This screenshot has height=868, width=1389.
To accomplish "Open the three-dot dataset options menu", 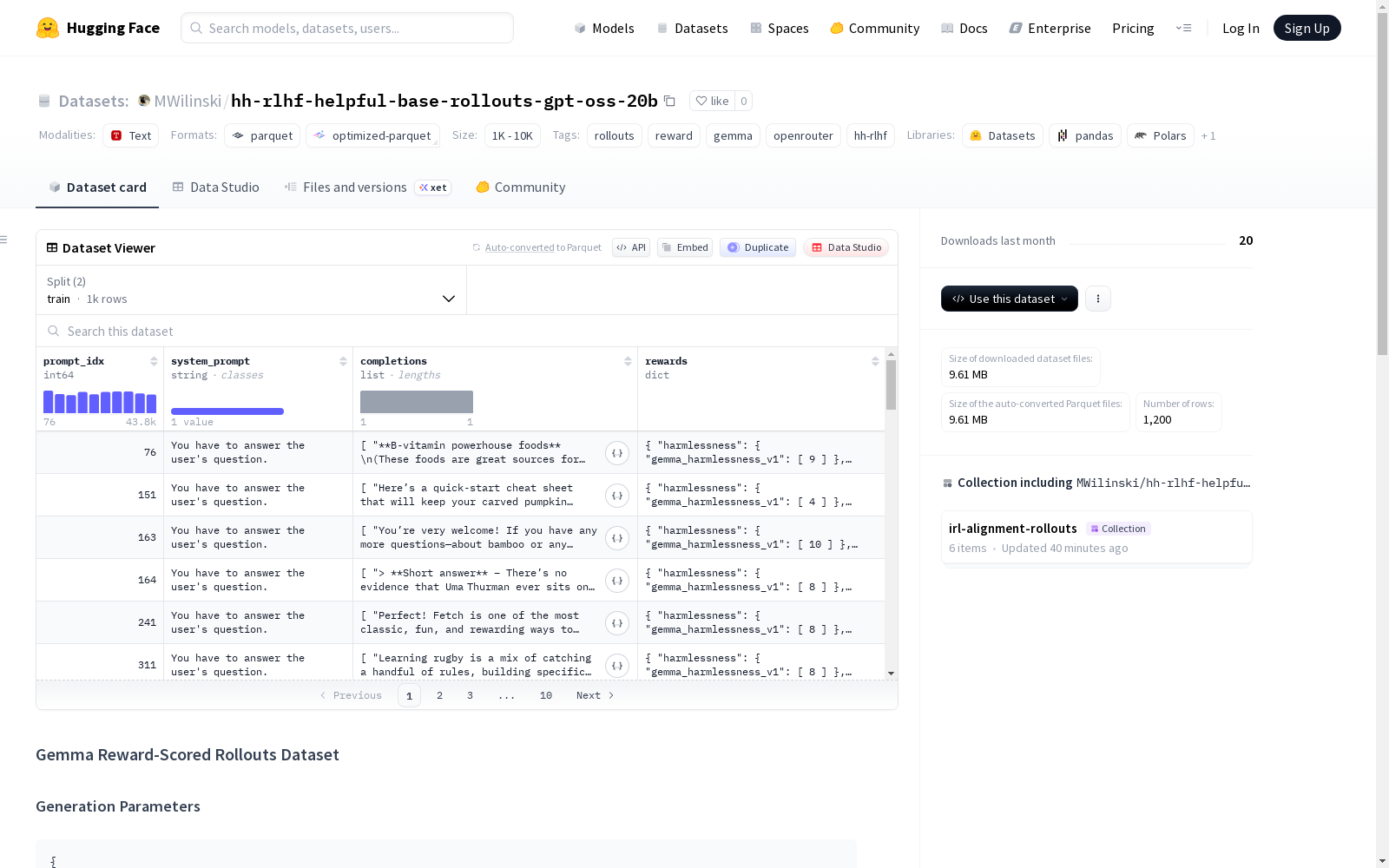I will point(1098,299).
